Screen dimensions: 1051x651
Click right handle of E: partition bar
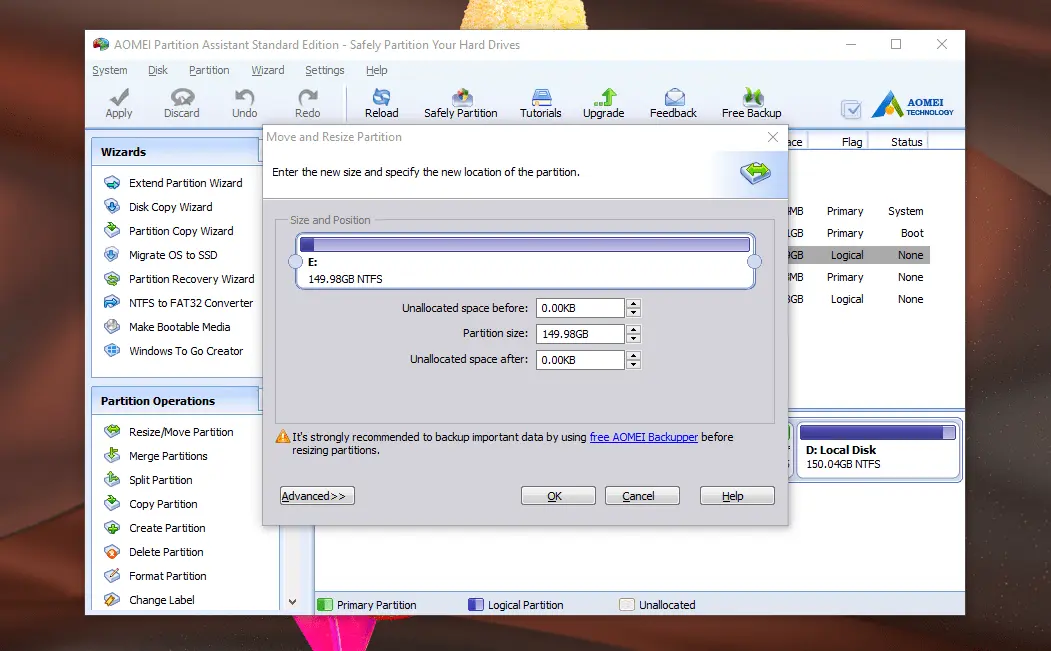pyautogui.click(x=755, y=261)
